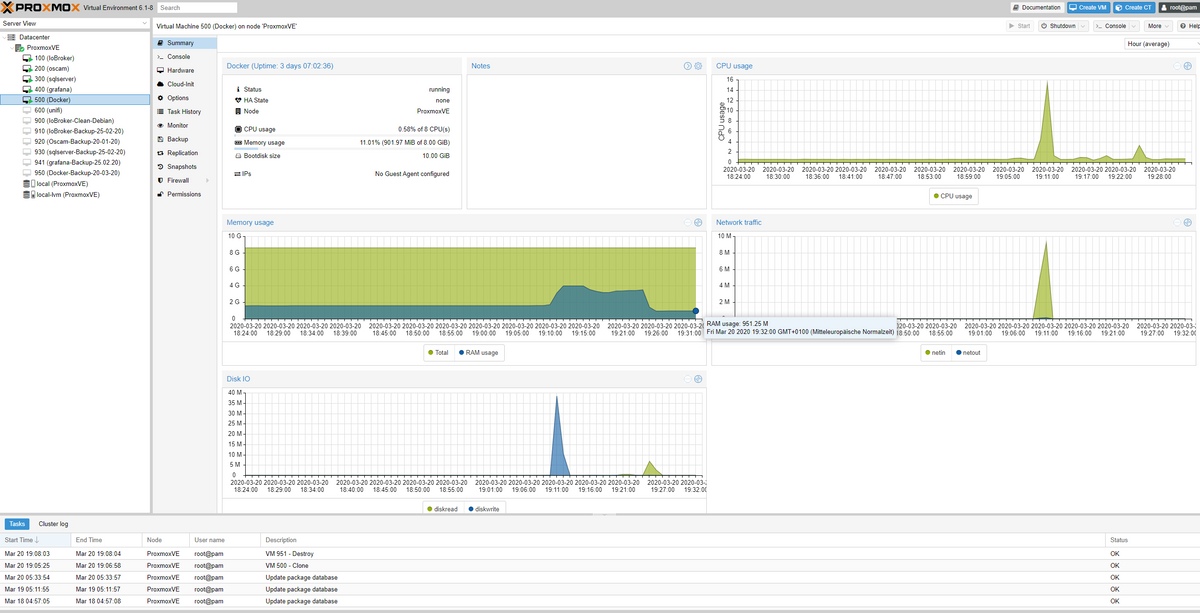Click the VM icon beside 300 (sqlserver)

[27, 79]
